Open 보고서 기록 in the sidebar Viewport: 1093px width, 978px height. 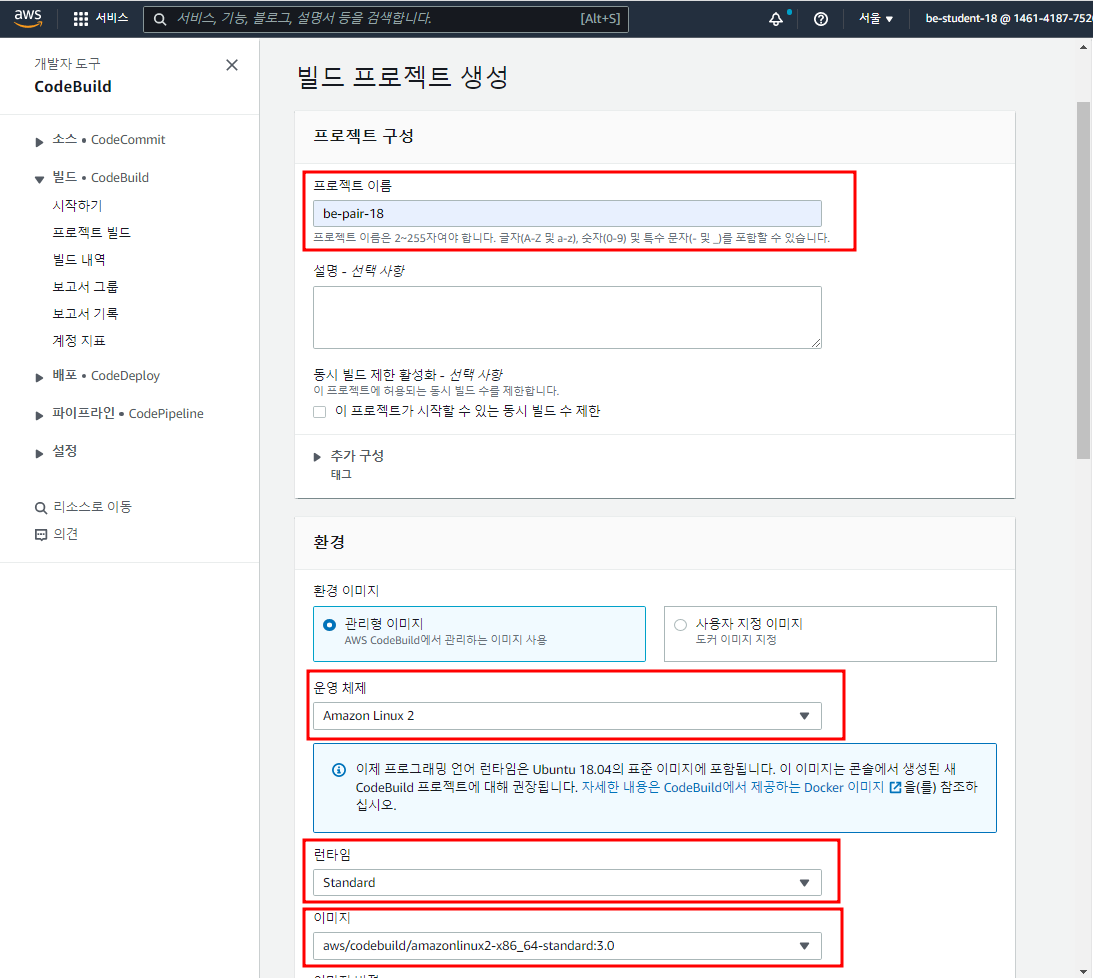85,314
